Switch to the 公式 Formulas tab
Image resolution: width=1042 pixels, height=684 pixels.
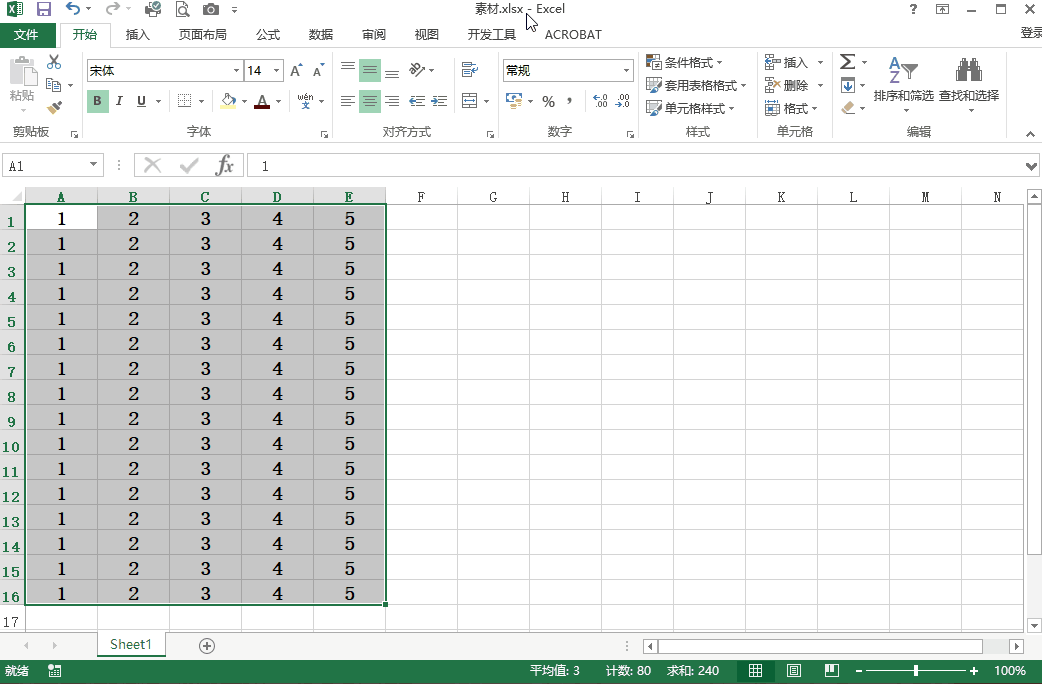pos(268,35)
